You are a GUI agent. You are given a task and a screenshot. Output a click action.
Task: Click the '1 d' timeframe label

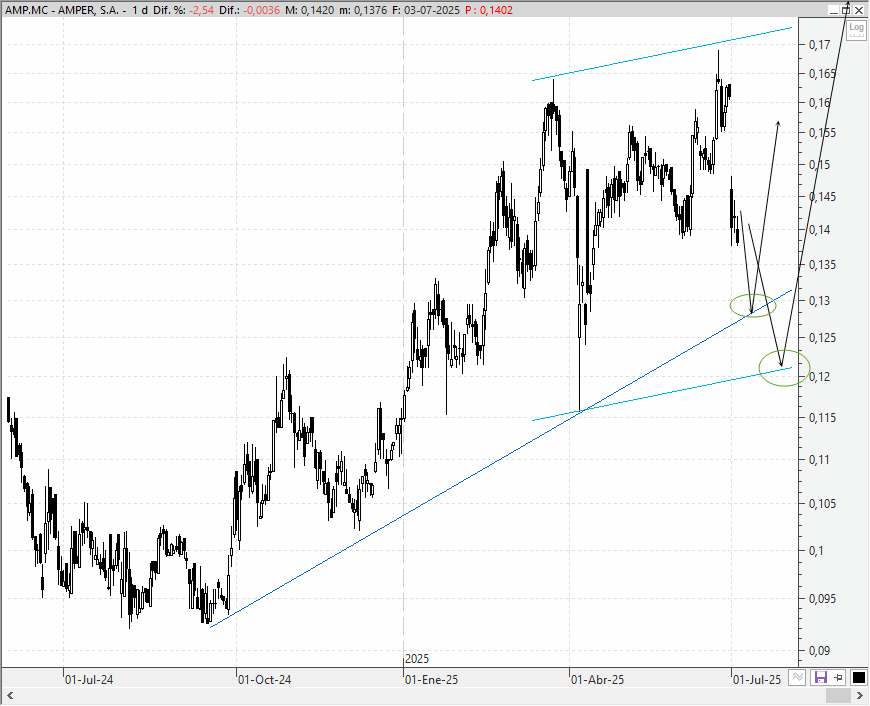[x=140, y=10]
